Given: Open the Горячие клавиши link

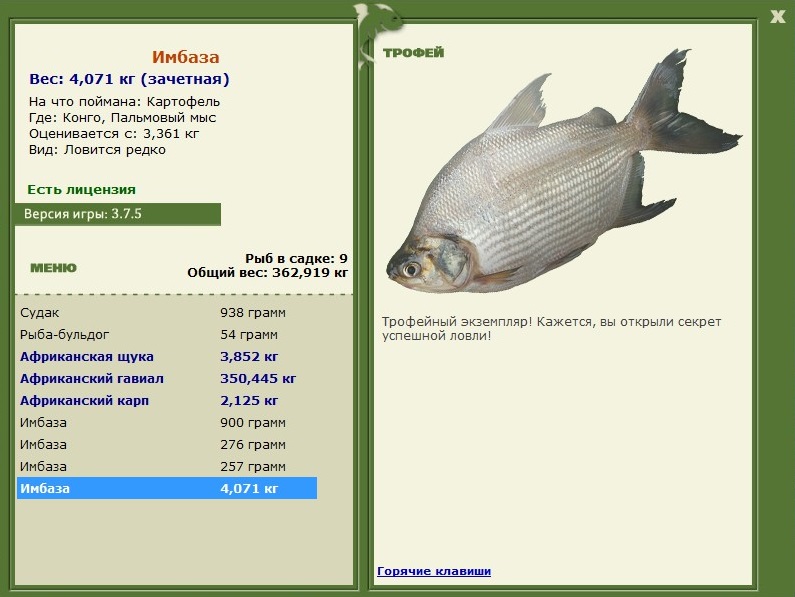Looking at the screenshot, I should (434, 571).
